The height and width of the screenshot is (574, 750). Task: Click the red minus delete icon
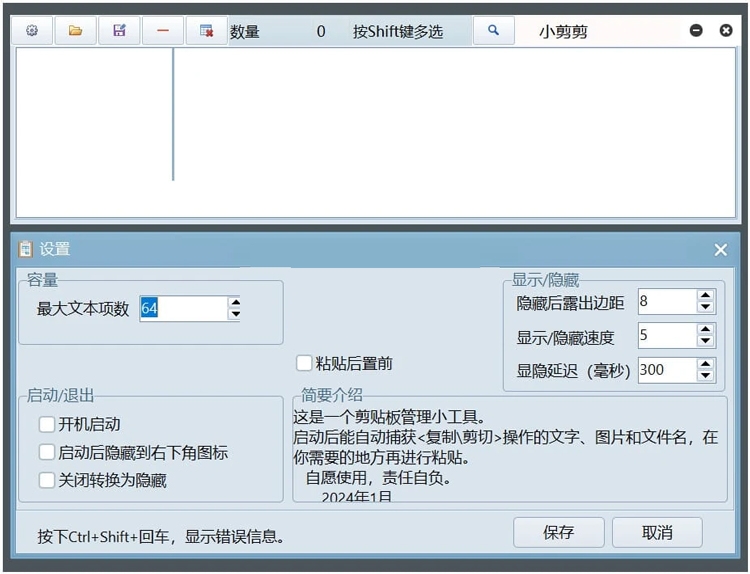pyautogui.click(x=163, y=31)
